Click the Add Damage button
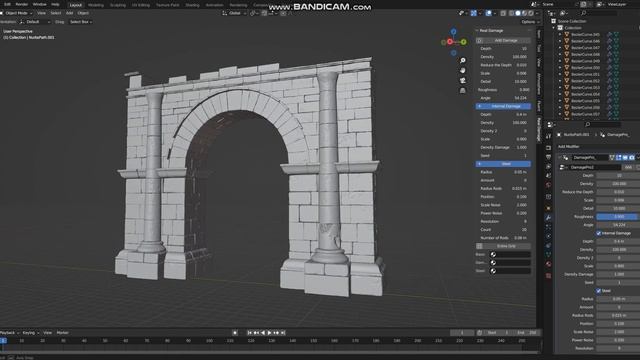 [506, 40]
